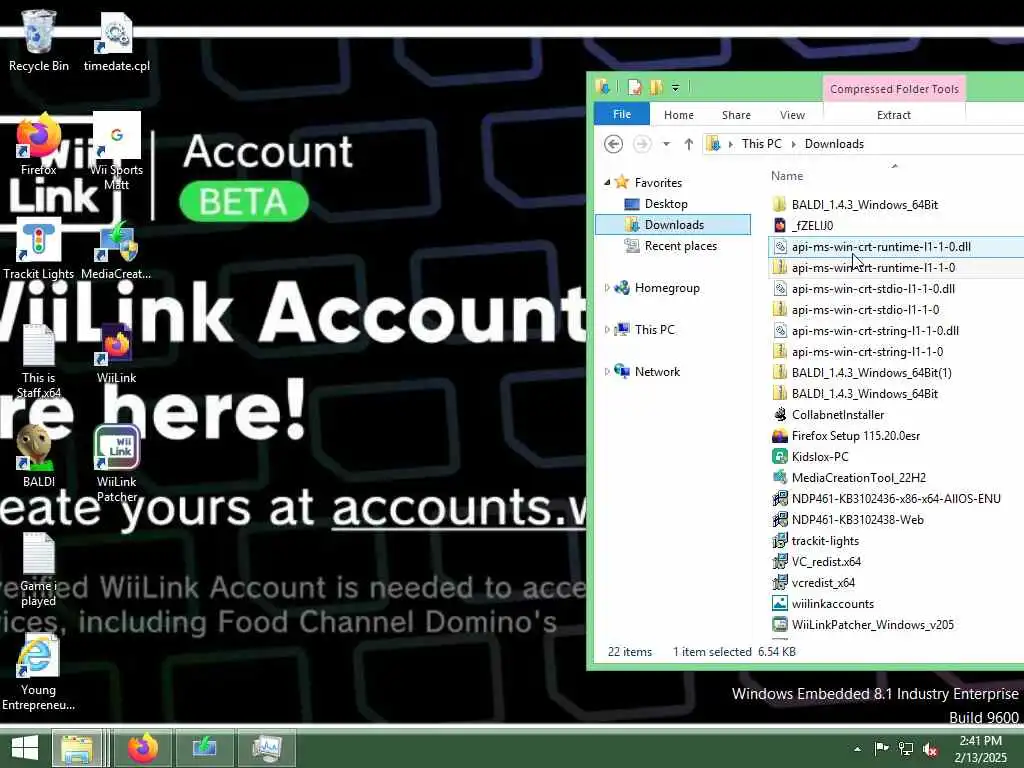Open the Game i played desktop file
1024x768 pixels.
[x=39, y=569]
